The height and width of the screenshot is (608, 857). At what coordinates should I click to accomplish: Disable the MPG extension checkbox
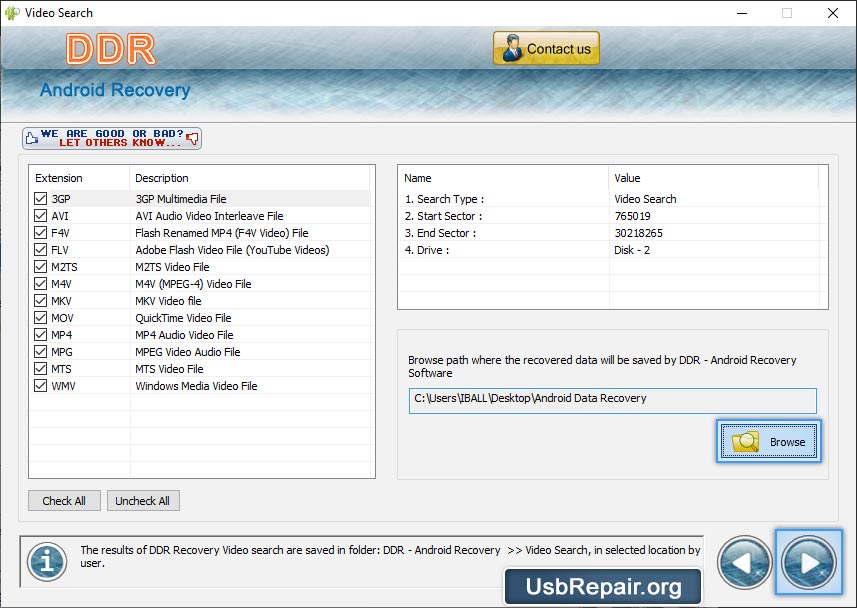coord(40,351)
